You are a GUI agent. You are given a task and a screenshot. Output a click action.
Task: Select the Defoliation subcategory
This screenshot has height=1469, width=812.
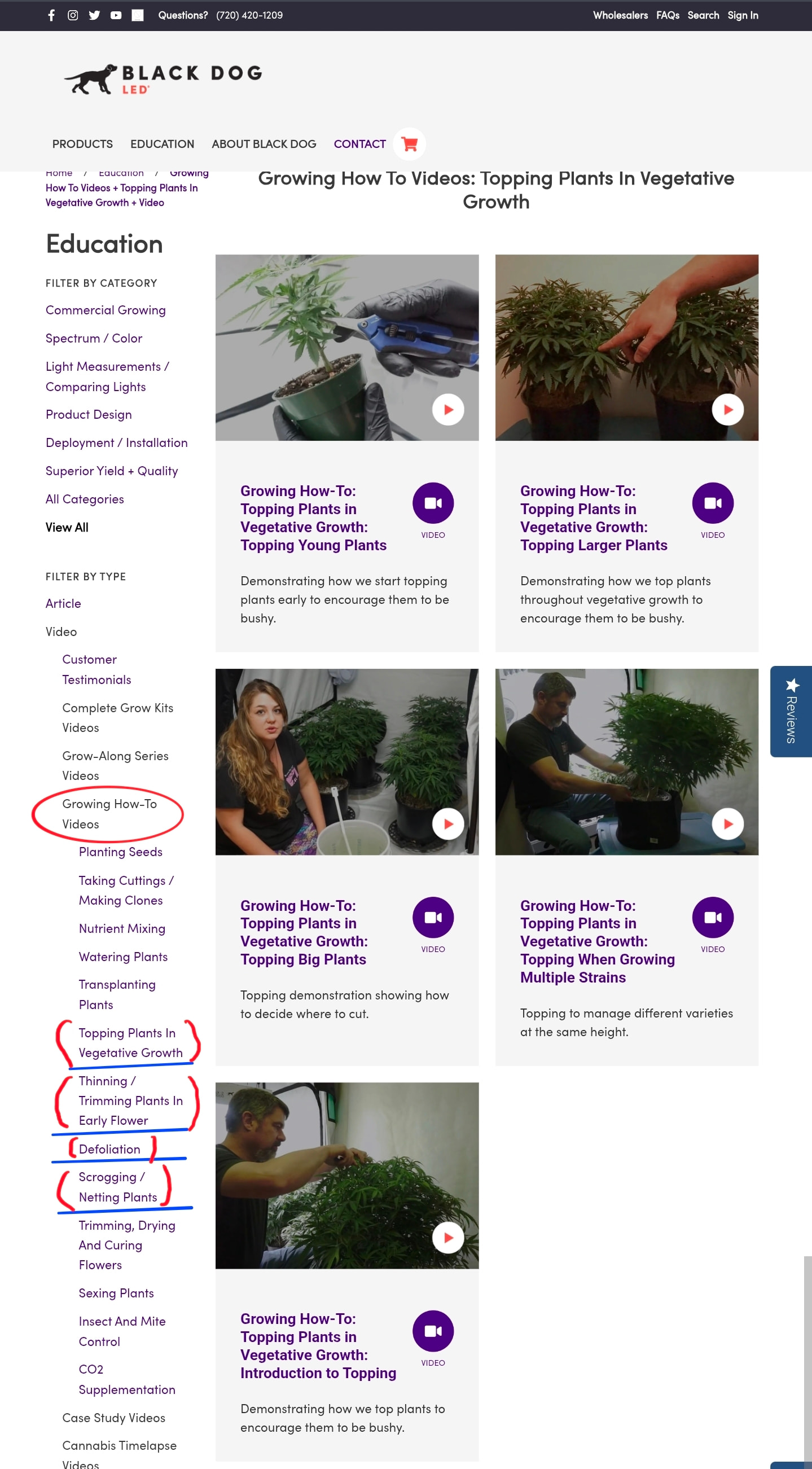pos(109,1149)
